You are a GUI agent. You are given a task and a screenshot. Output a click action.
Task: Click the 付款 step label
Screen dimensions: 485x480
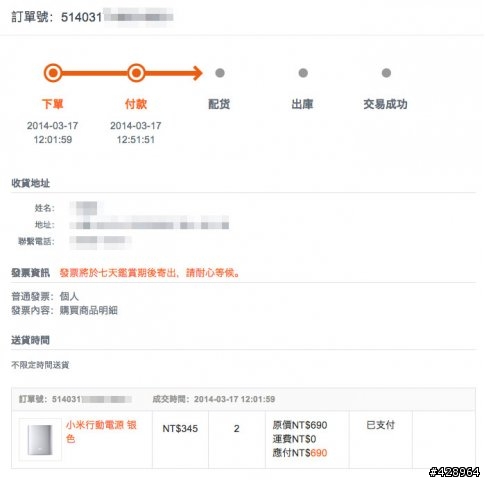coord(136,104)
